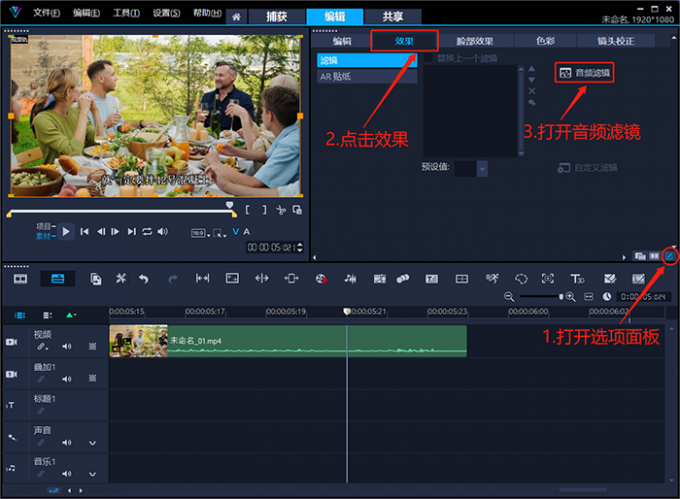Open preview volume speaker control

pos(162,232)
